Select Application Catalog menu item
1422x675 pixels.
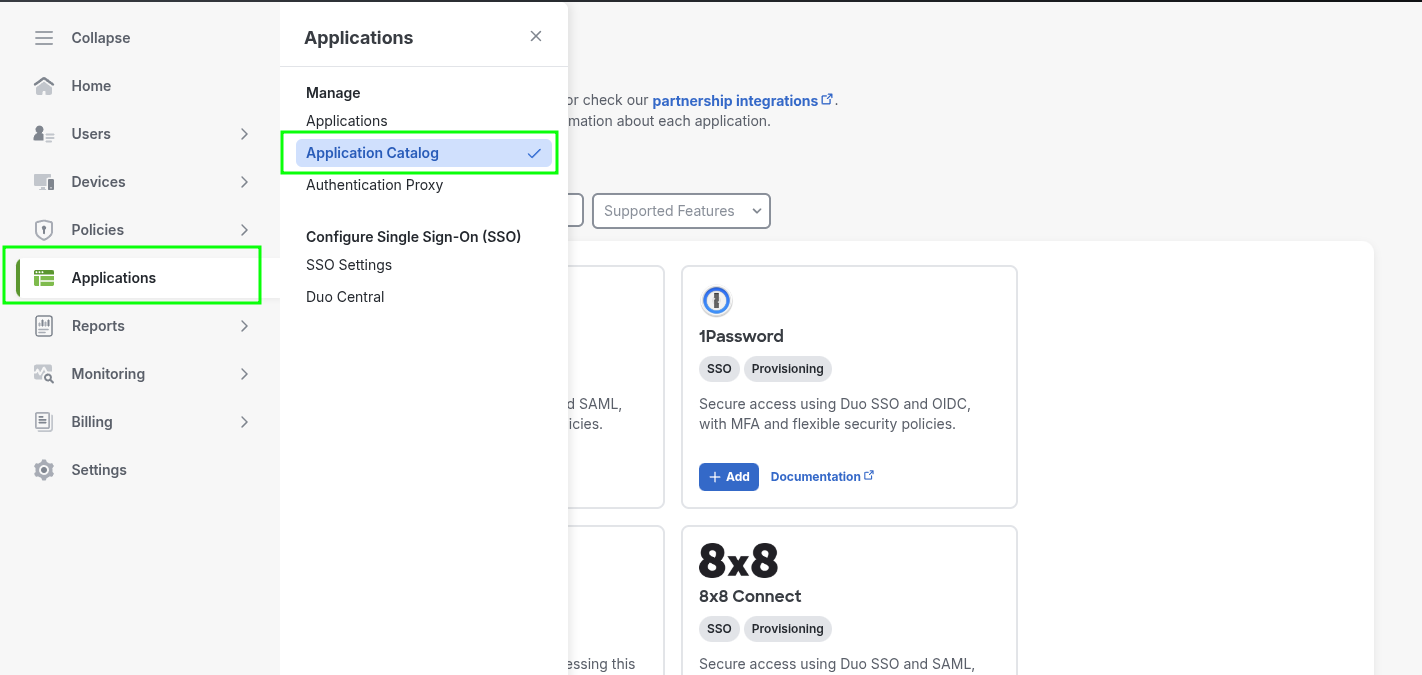(423, 153)
